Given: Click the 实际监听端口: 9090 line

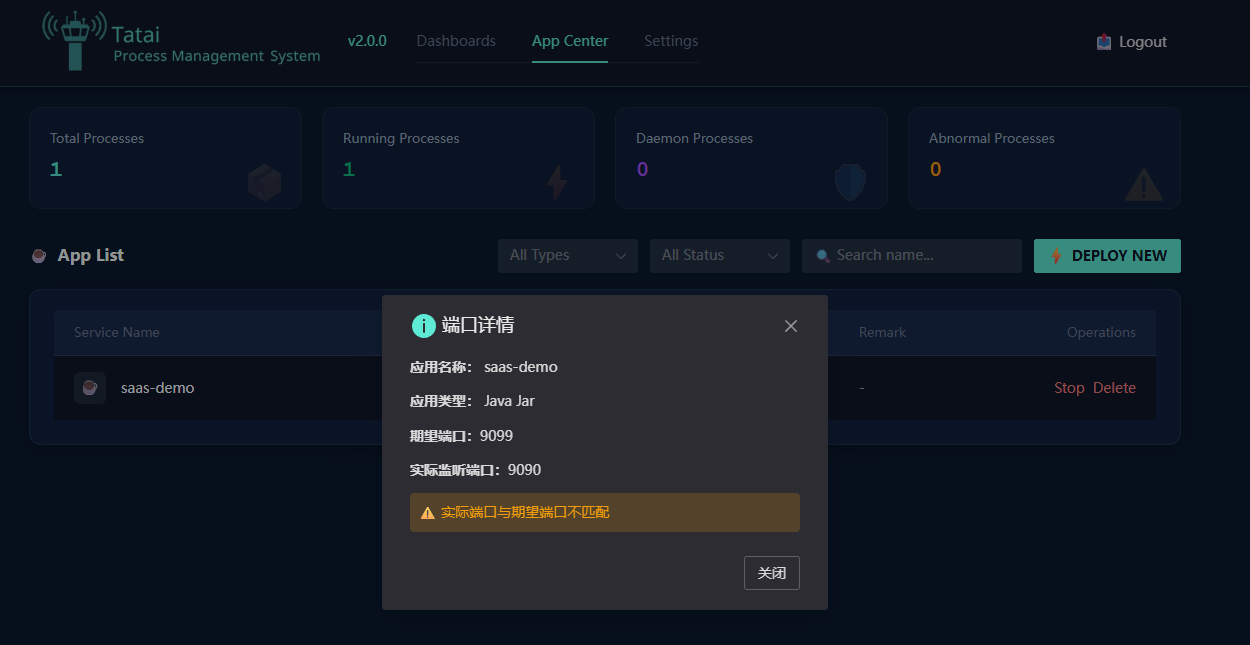Looking at the screenshot, I should pyautogui.click(x=475, y=470).
